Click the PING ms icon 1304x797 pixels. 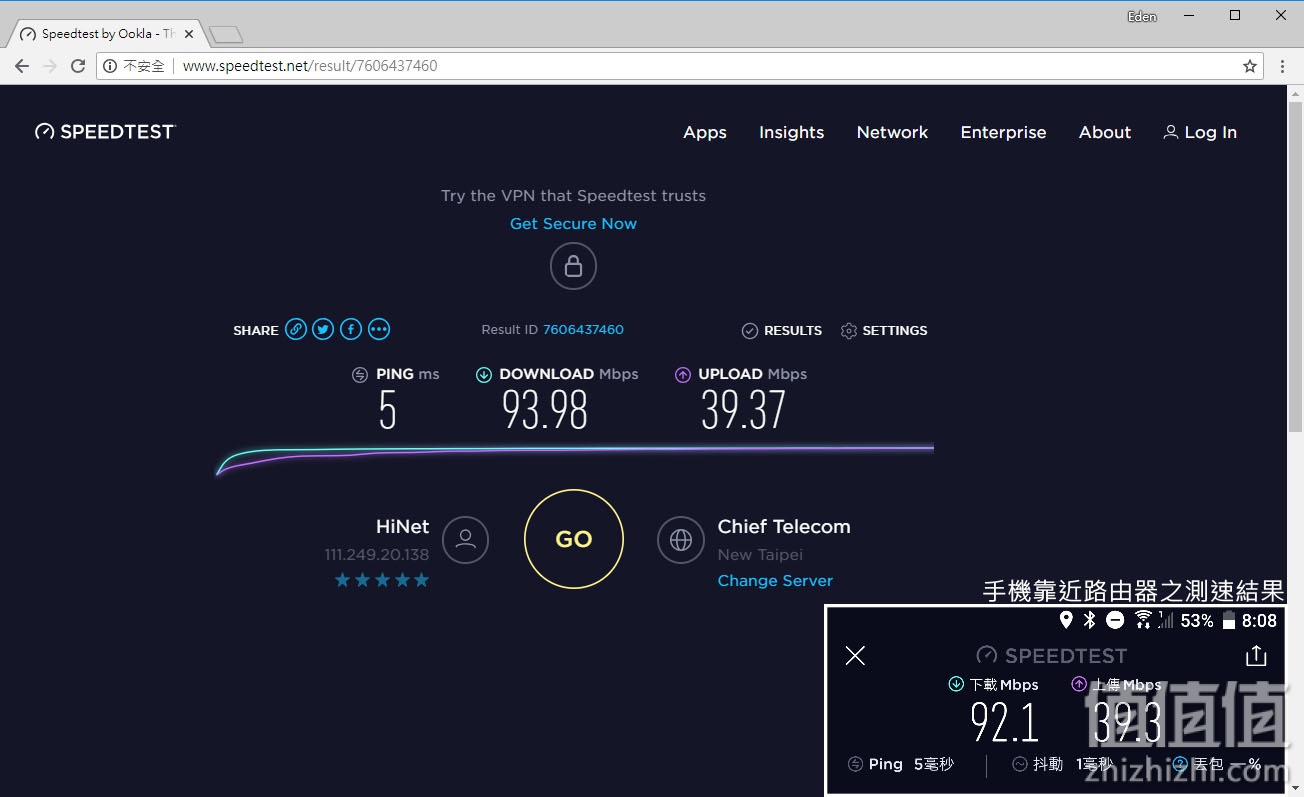[x=360, y=375]
